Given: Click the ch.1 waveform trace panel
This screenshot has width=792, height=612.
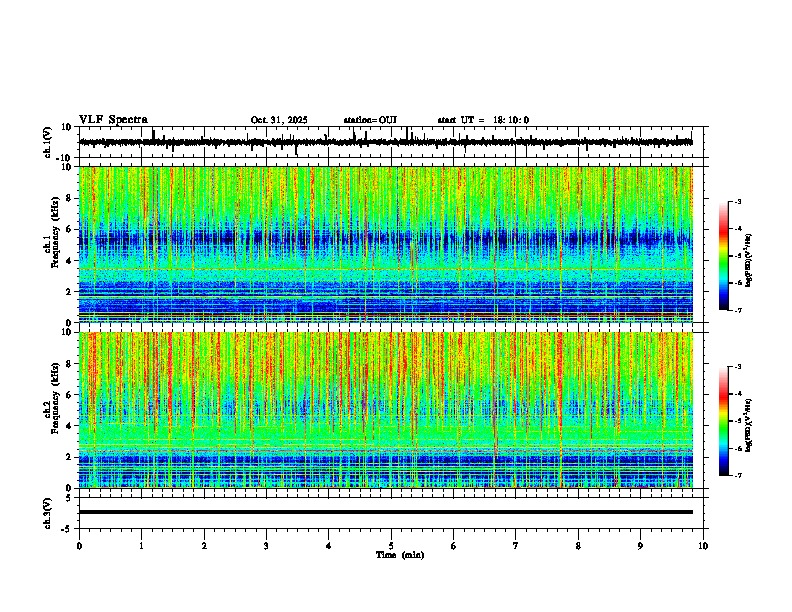Looking at the screenshot, I should pyautogui.click(x=393, y=142).
